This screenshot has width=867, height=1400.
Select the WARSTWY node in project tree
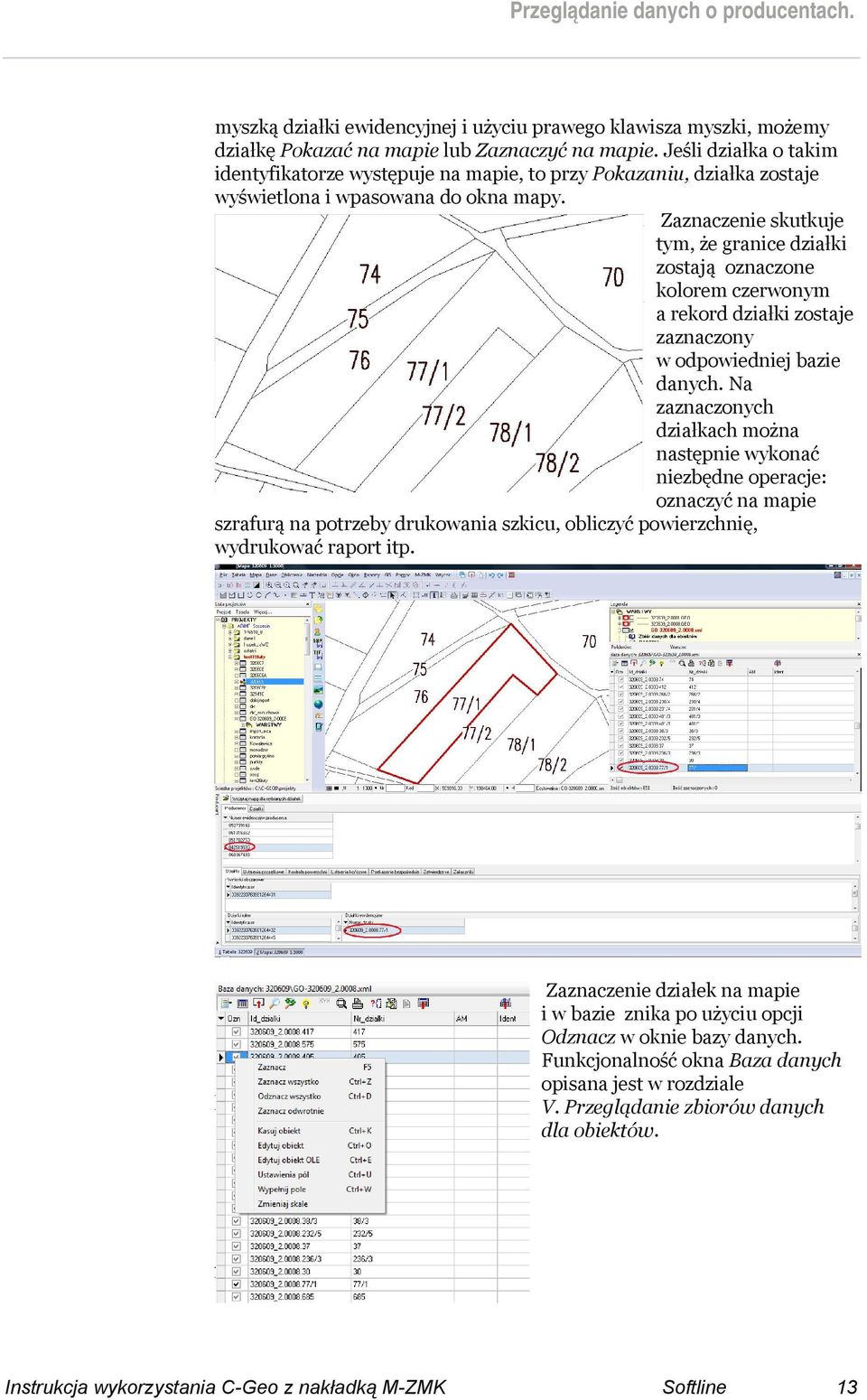pos(269,724)
